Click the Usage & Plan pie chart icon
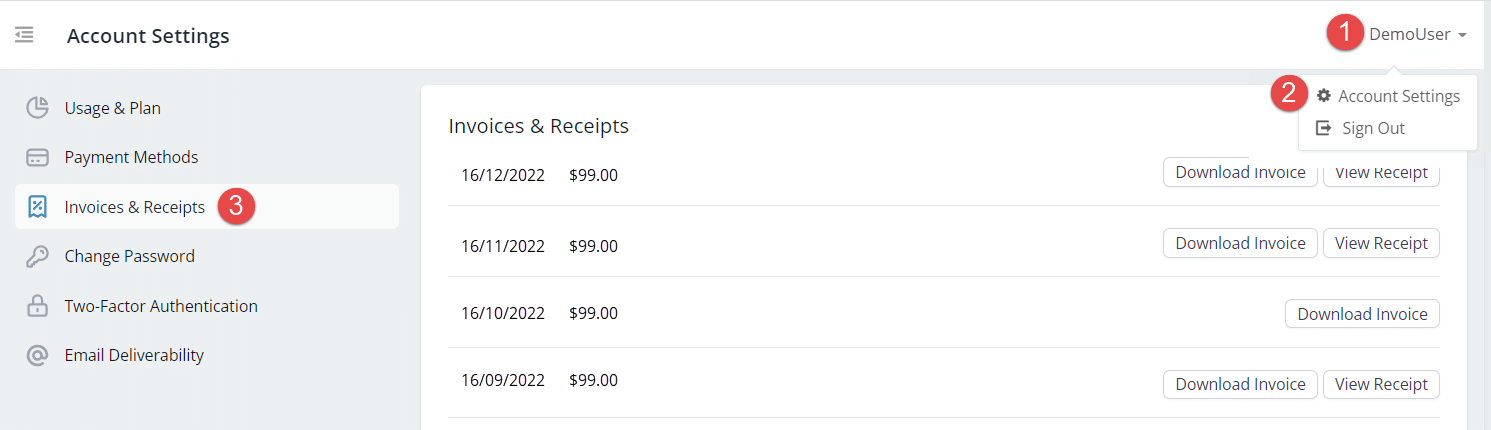The height and width of the screenshot is (430, 1491). coord(37,108)
